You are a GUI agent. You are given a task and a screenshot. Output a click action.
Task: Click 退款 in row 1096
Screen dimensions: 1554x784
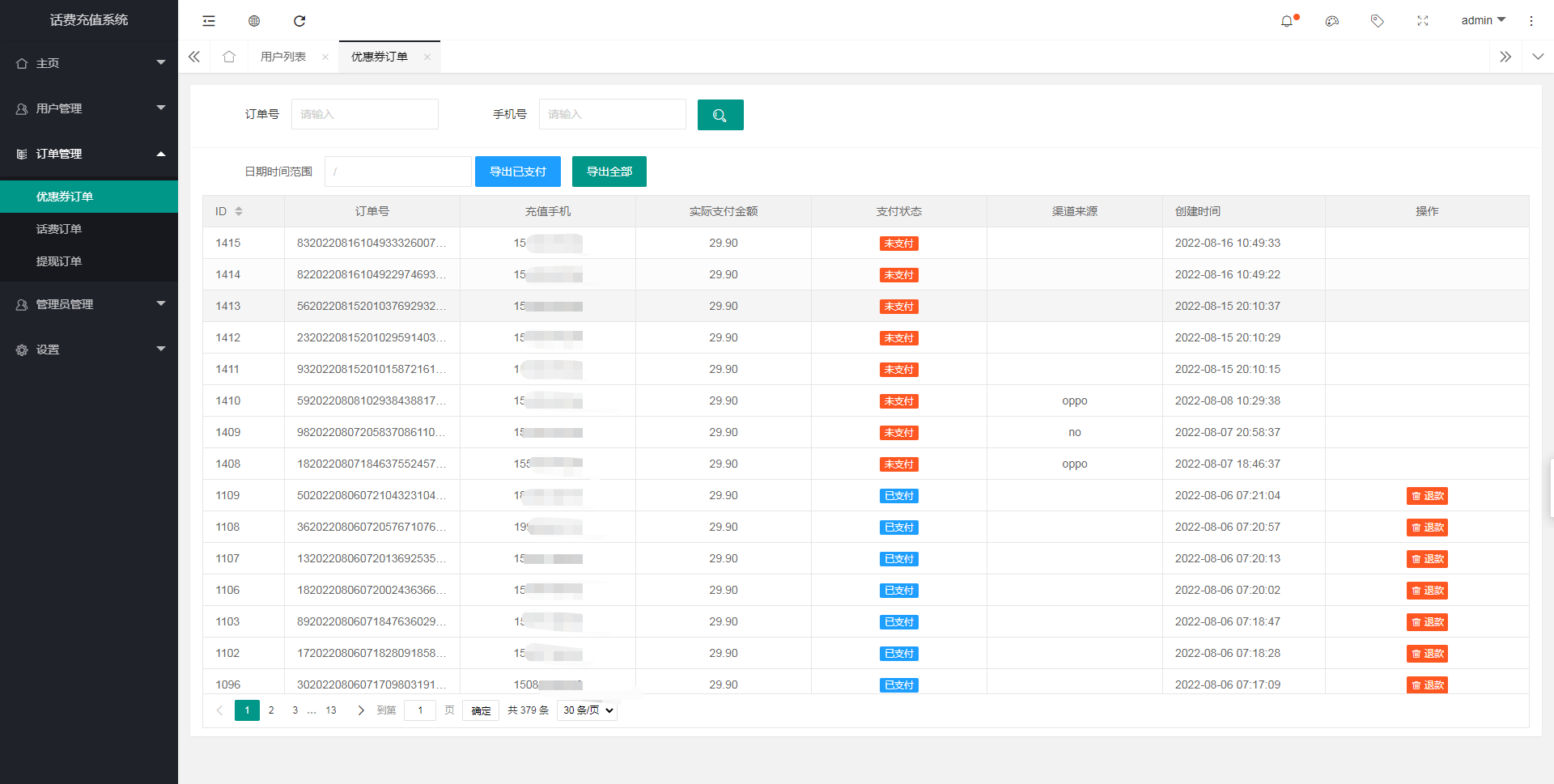pos(1427,685)
